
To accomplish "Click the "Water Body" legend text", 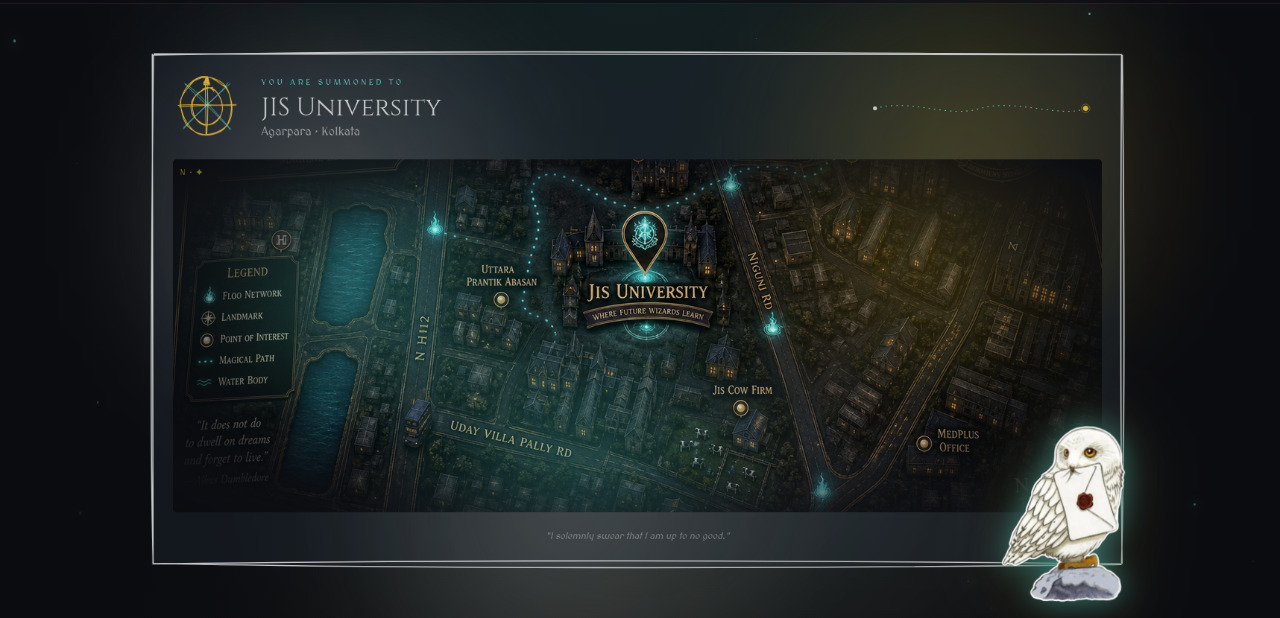I will pos(243,381).
